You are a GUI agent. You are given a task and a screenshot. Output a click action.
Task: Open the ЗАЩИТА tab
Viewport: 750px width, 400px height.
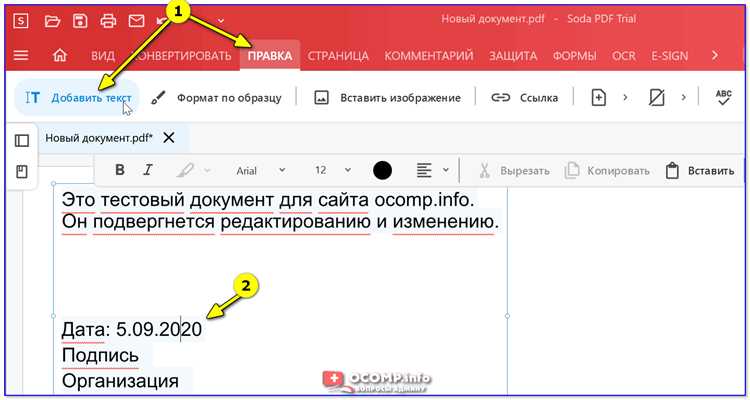(513, 56)
